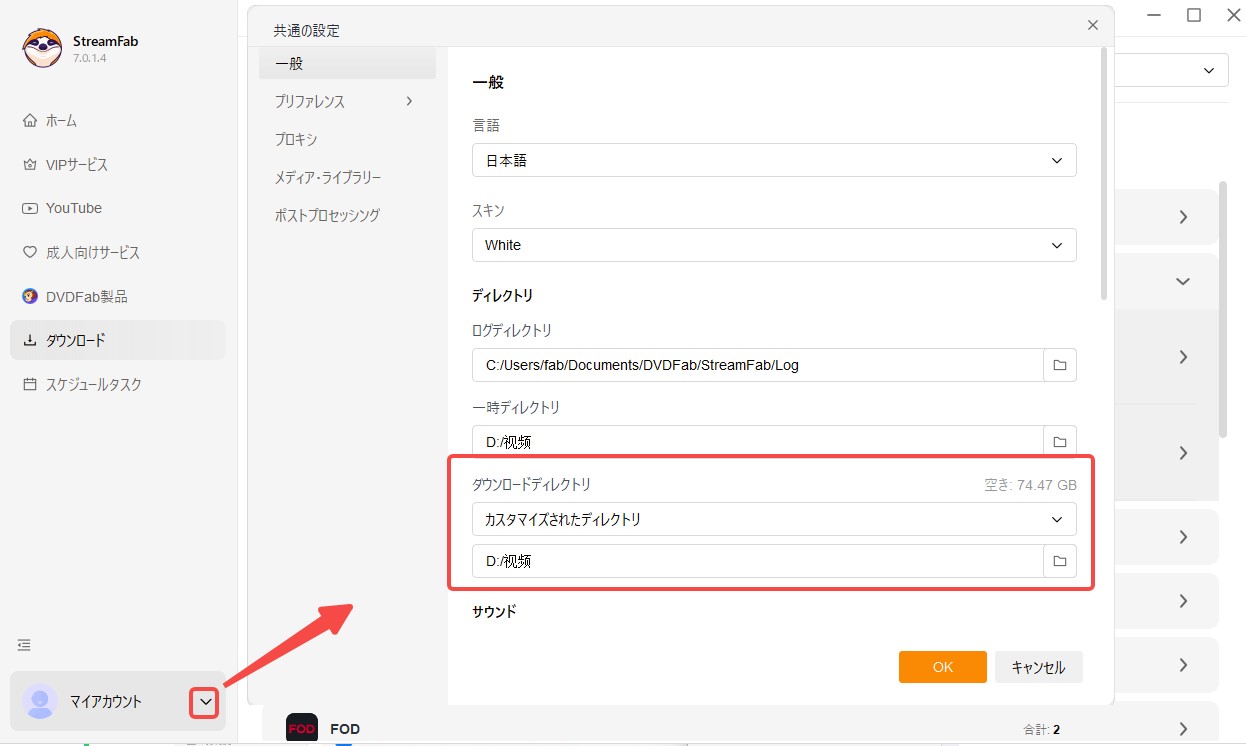Image resolution: width=1246 pixels, height=746 pixels.
Task: Expand the マイアカウント dropdown arrow
Action: pyautogui.click(x=204, y=703)
